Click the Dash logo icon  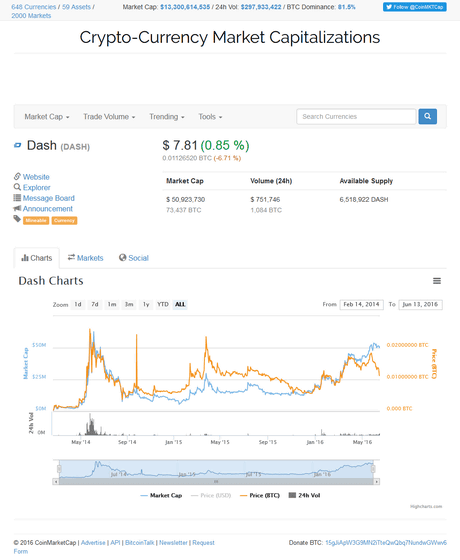click(x=18, y=145)
